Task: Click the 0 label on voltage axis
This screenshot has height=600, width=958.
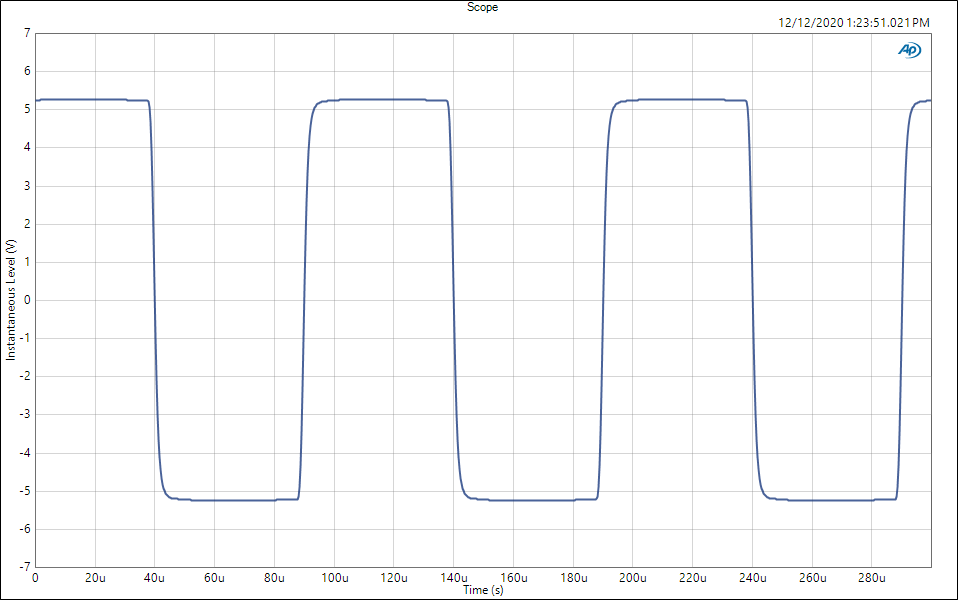Action: pyautogui.click(x=27, y=300)
